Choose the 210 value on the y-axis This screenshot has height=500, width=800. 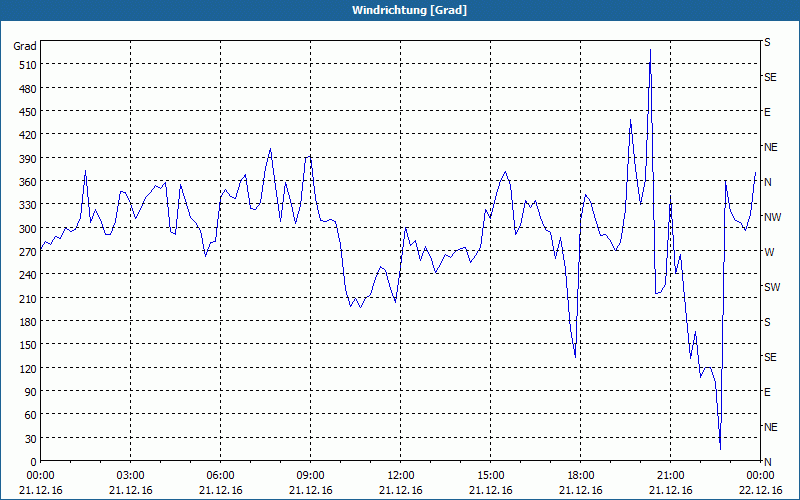pos(28,298)
